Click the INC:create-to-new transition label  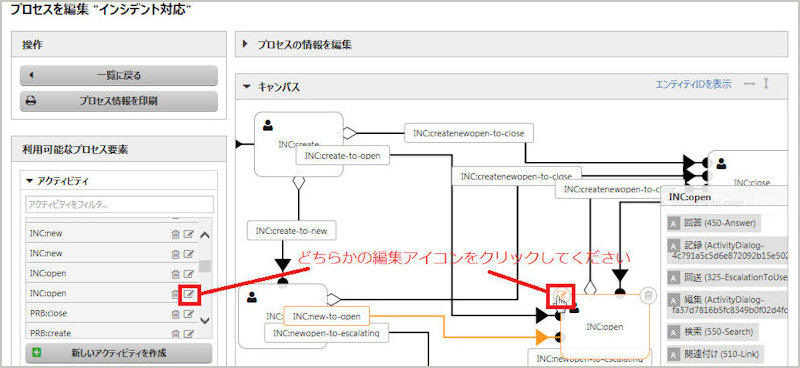tap(291, 231)
